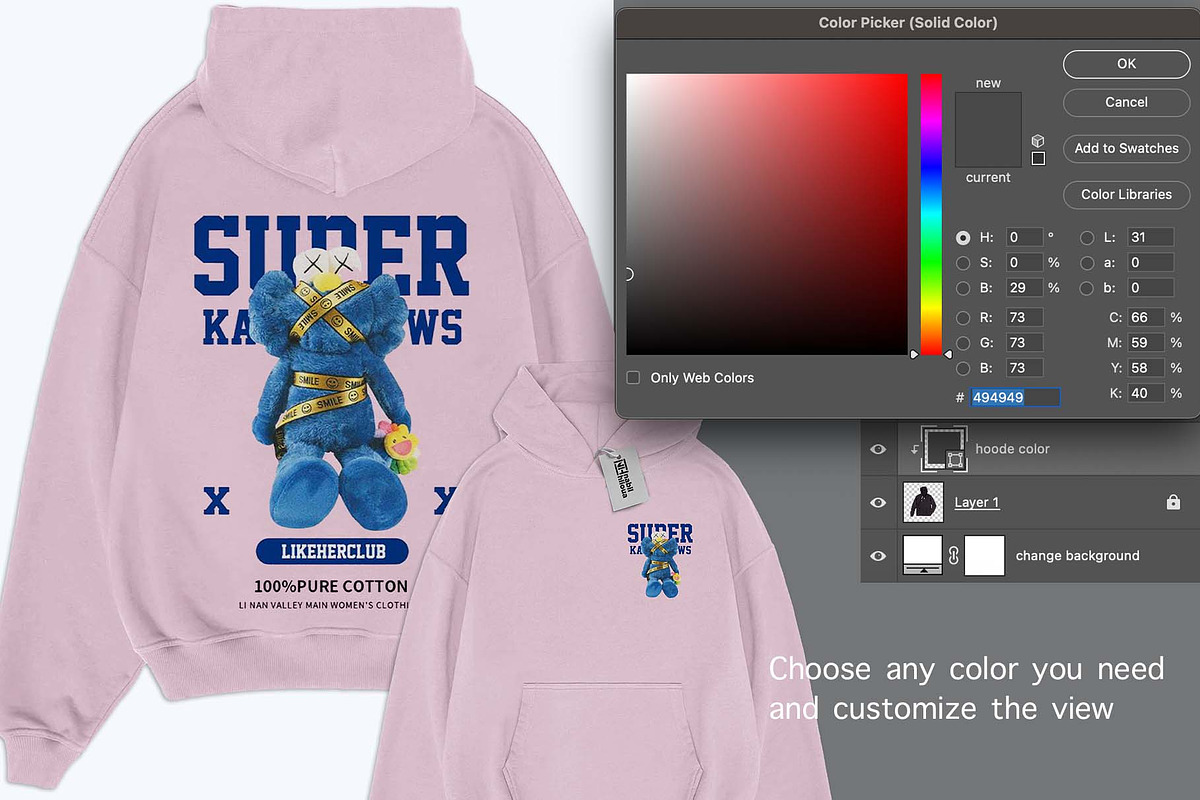Select the S (saturation) radio button
The image size is (1200, 800).
963,263
